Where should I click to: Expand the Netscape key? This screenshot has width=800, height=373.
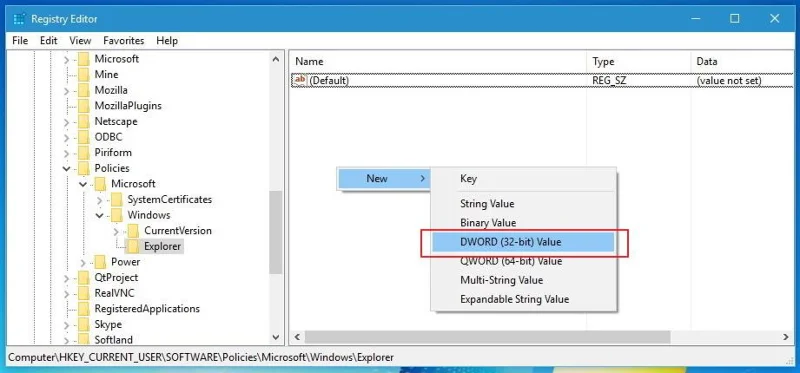click(66, 122)
